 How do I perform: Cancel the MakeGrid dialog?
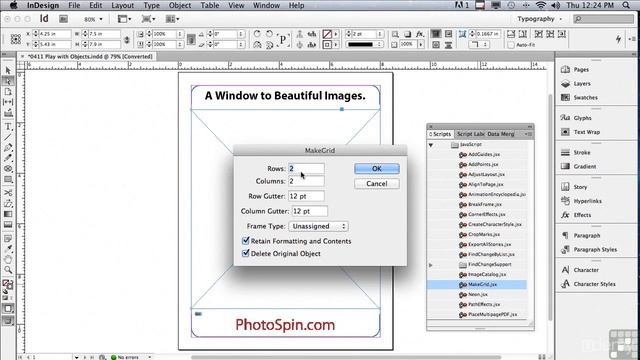click(377, 184)
